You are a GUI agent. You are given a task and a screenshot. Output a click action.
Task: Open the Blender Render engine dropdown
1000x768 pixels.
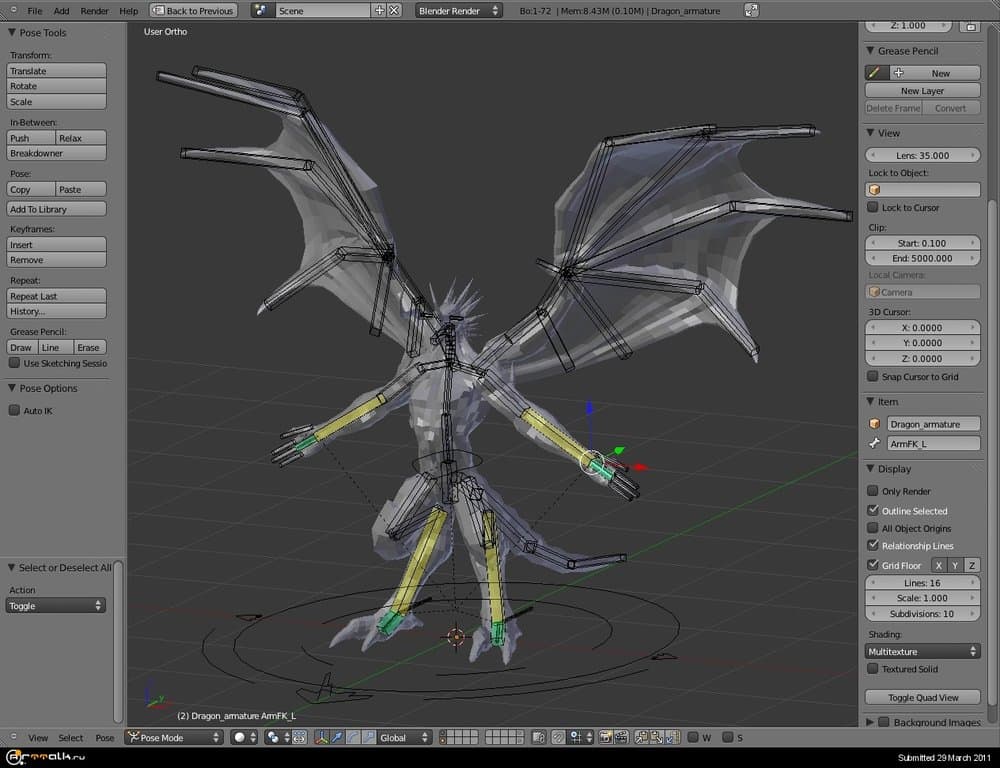(461, 11)
